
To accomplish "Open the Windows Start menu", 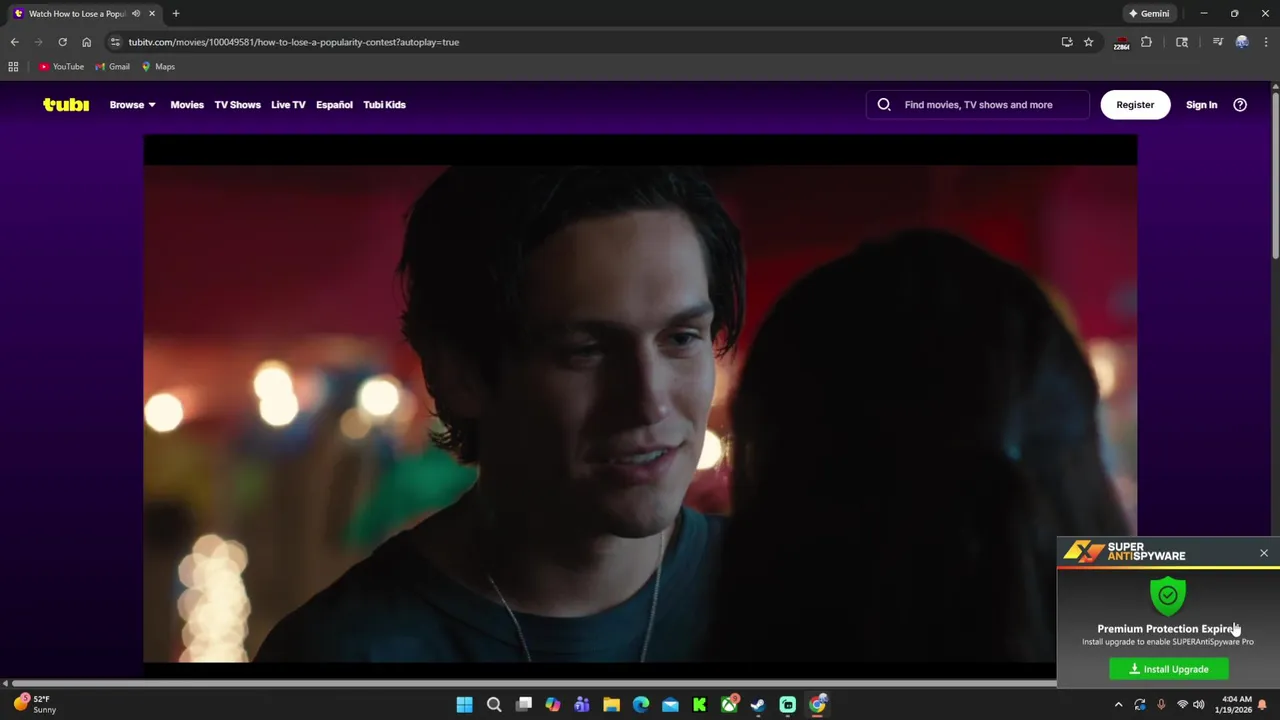I will pyautogui.click(x=464, y=704).
